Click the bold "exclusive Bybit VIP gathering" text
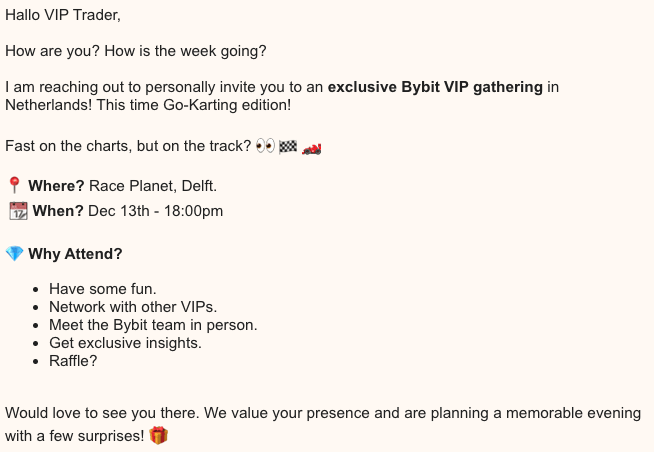Viewport: 654px width, 452px height. pos(435,87)
